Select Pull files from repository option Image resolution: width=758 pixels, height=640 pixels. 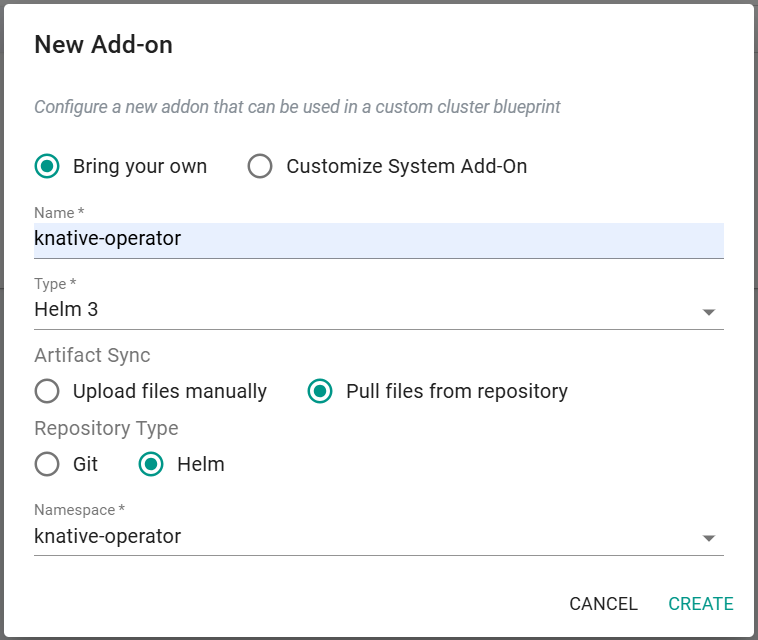(320, 391)
